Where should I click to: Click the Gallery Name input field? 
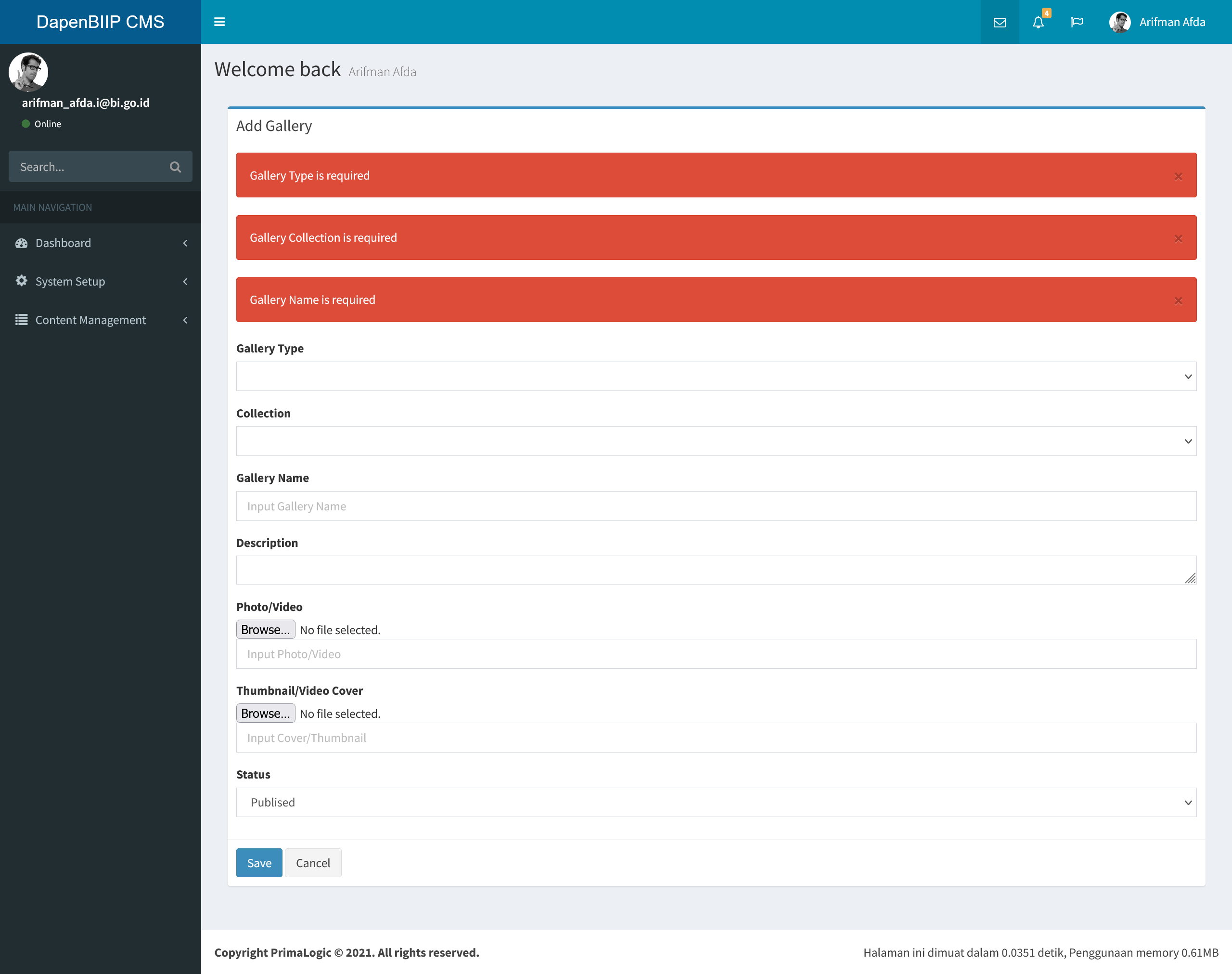716,506
